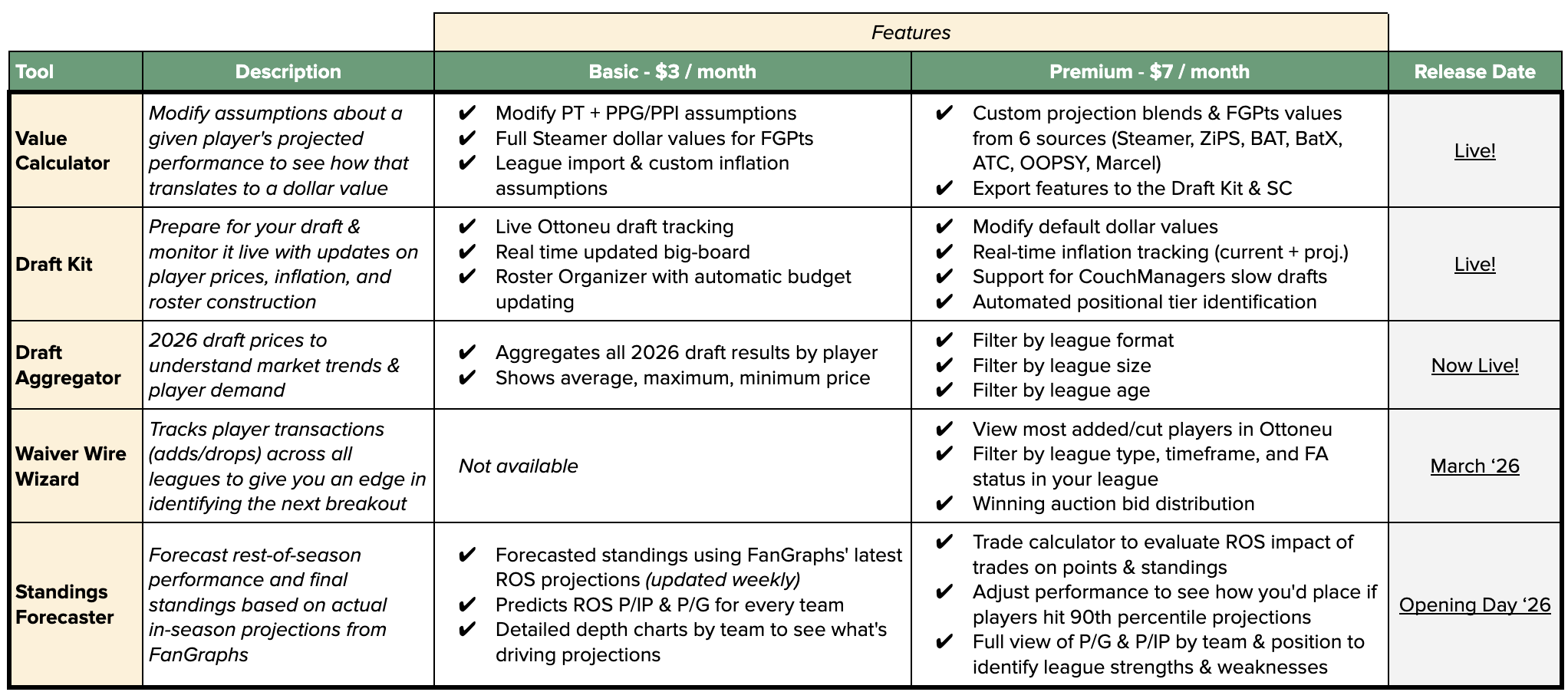Click checkmark next to 'Automated positional tier identification'
This screenshot has height=692, width=1568.
[x=944, y=302]
